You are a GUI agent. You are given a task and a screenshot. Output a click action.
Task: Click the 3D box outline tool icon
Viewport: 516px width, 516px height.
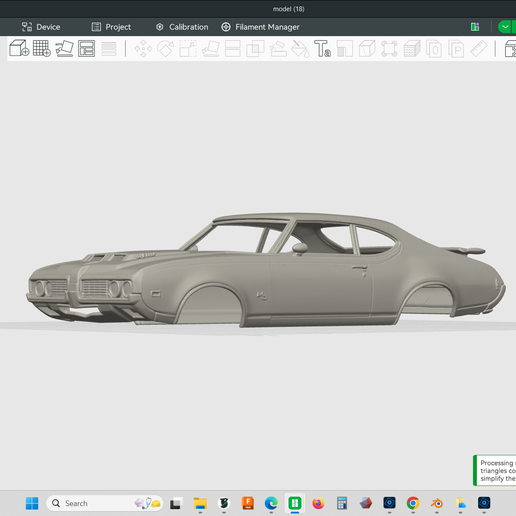(x=367, y=49)
